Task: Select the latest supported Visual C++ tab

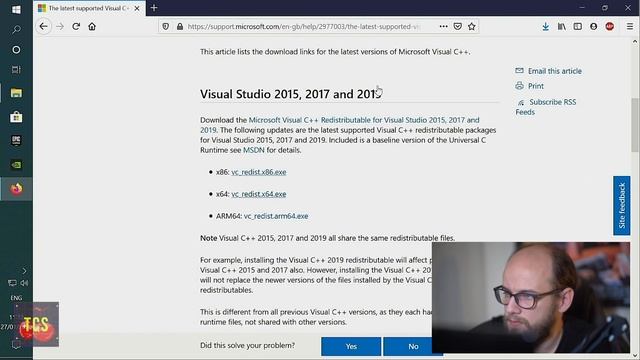Action: 90,8
